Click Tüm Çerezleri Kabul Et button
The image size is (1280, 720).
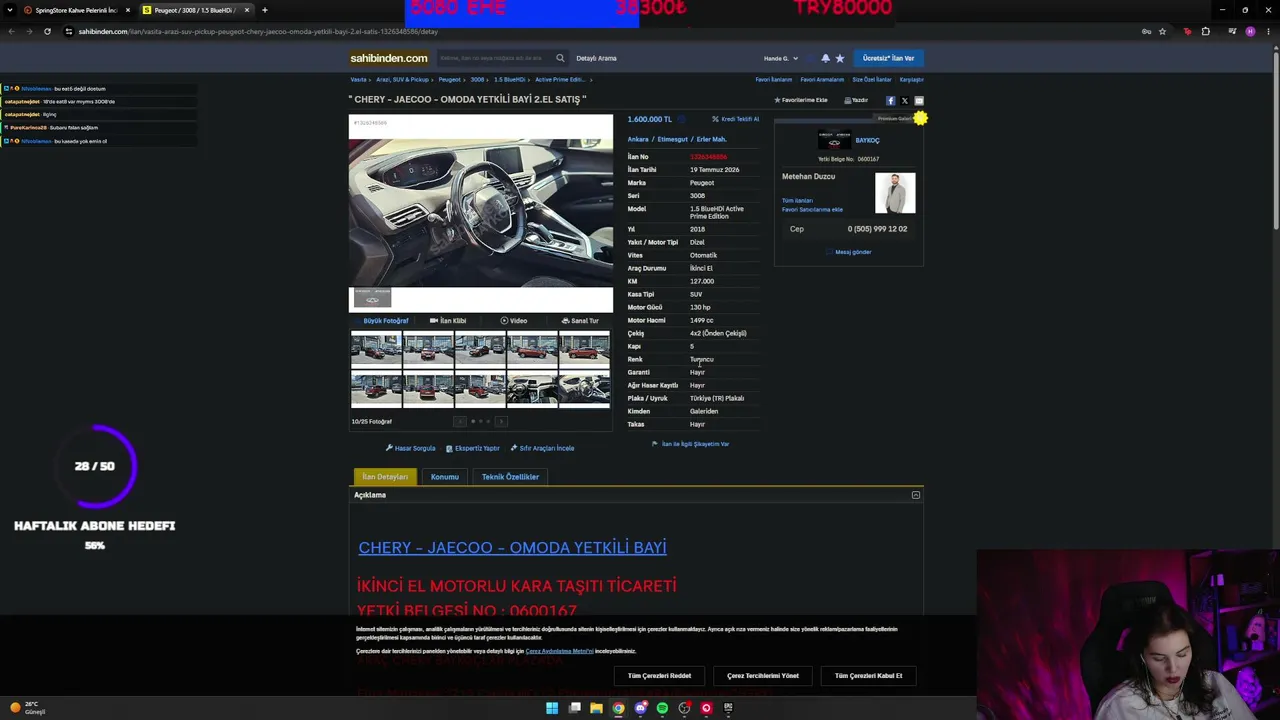click(x=868, y=676)
